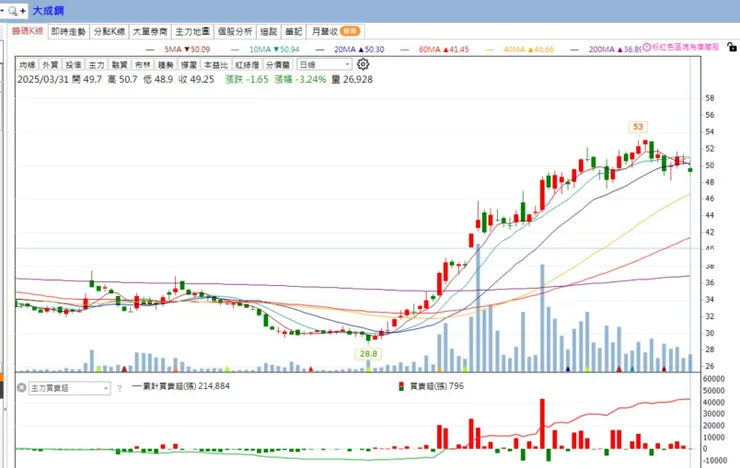
Task: Click the orange 新高 badge on 月營收
Action: click(350, 31)
